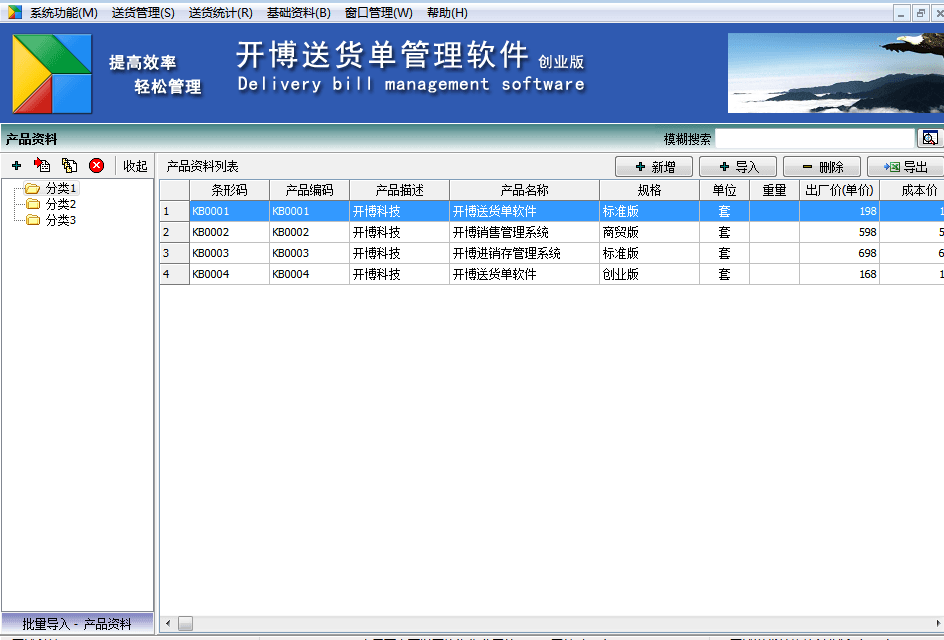Image resolution: width=944 pixels, height=640 pixels.
Task: Click the horizontal scrollbar right arrow
Action: [938, 623]
